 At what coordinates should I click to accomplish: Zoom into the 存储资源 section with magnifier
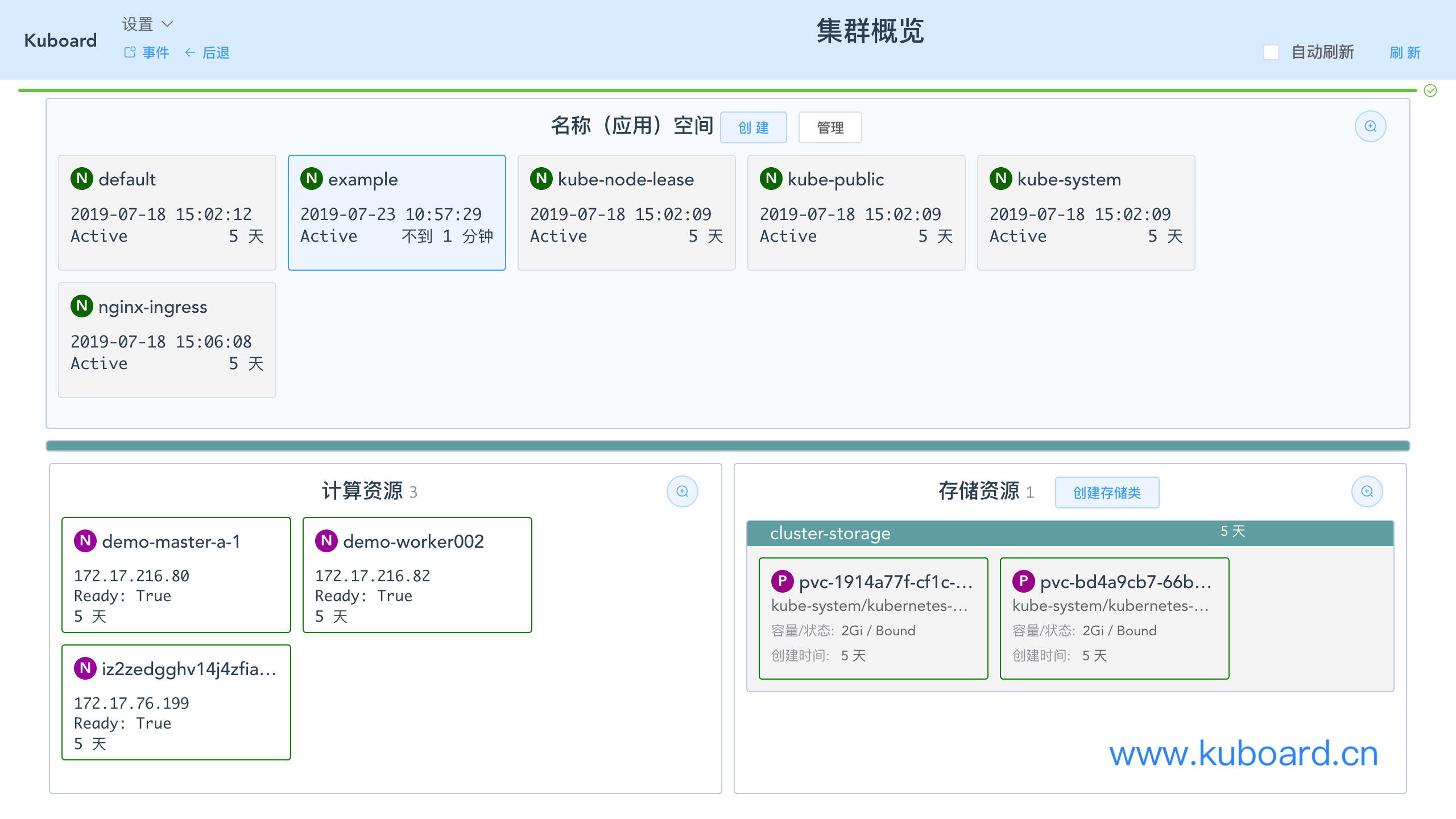pos(1367,491)
